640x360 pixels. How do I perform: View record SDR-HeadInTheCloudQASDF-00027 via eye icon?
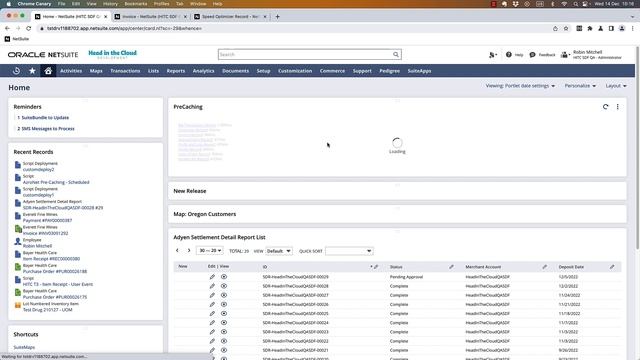click(x=224, y=295)
